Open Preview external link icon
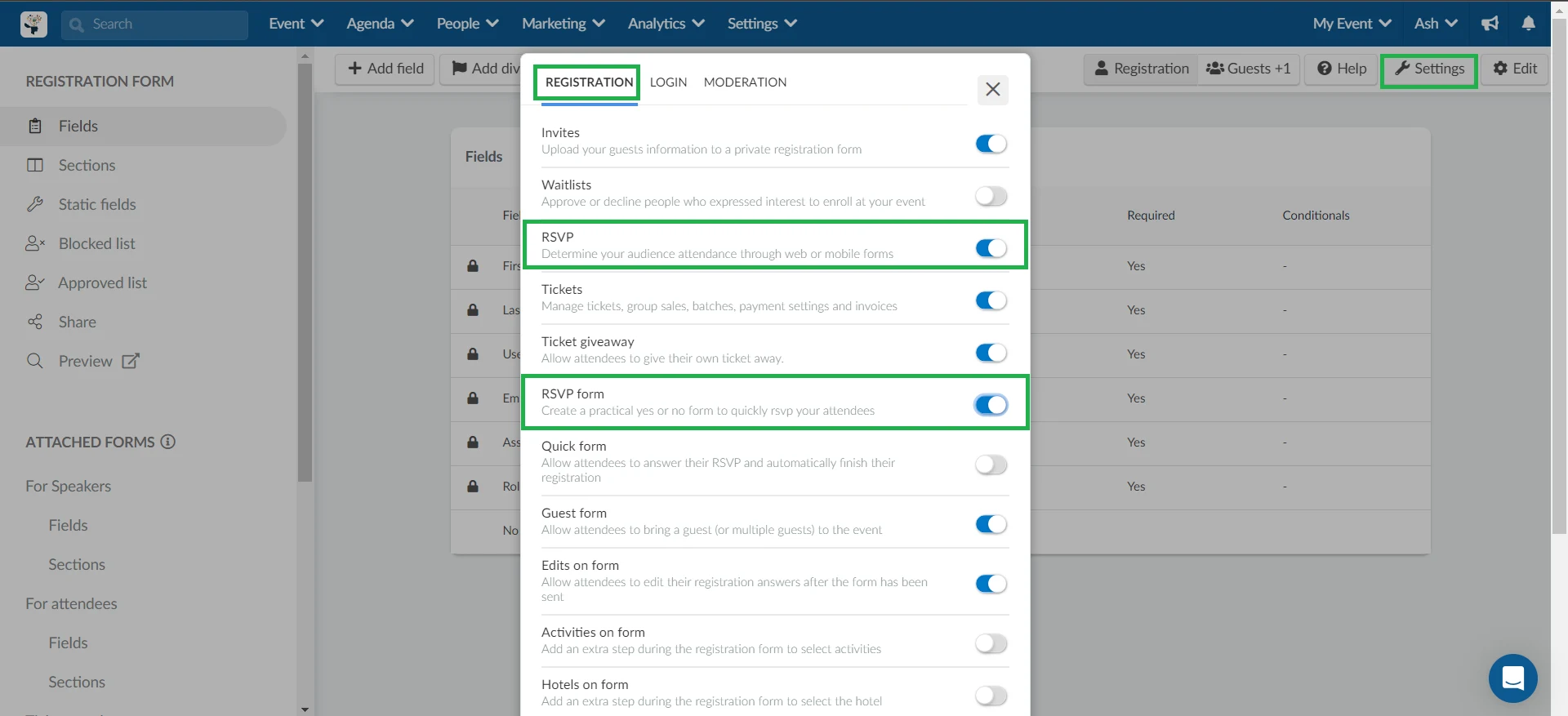The height and width of the screenshot is (716, 1568). (131, 361)
